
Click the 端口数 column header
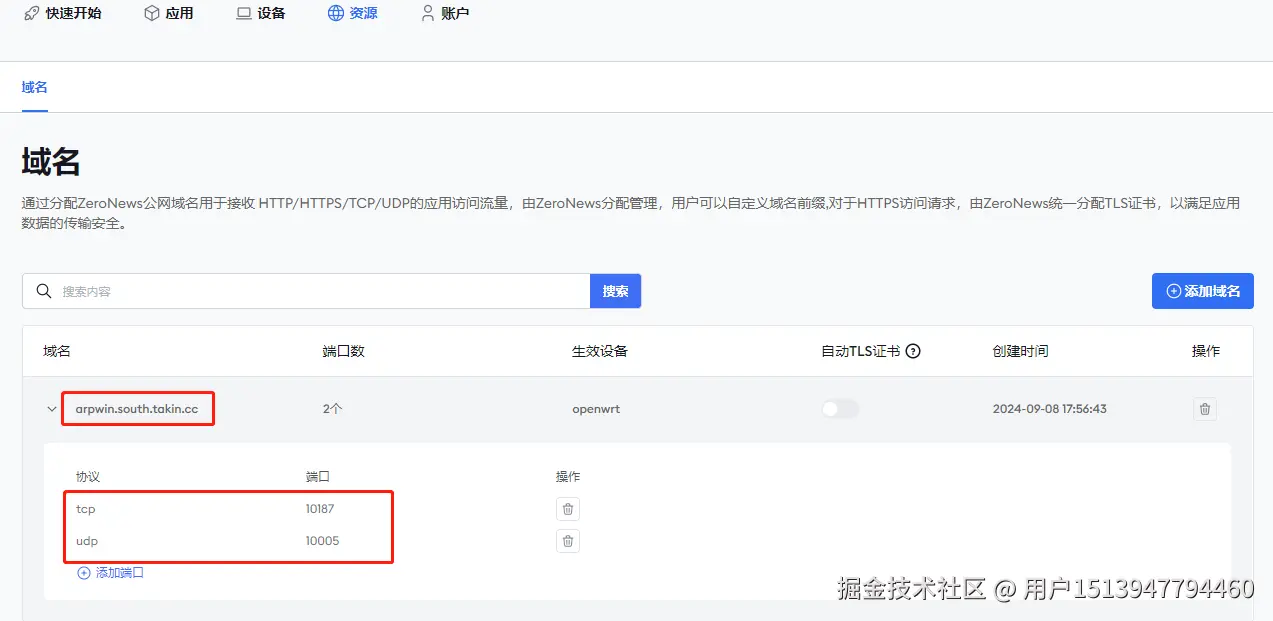(343, 351)
